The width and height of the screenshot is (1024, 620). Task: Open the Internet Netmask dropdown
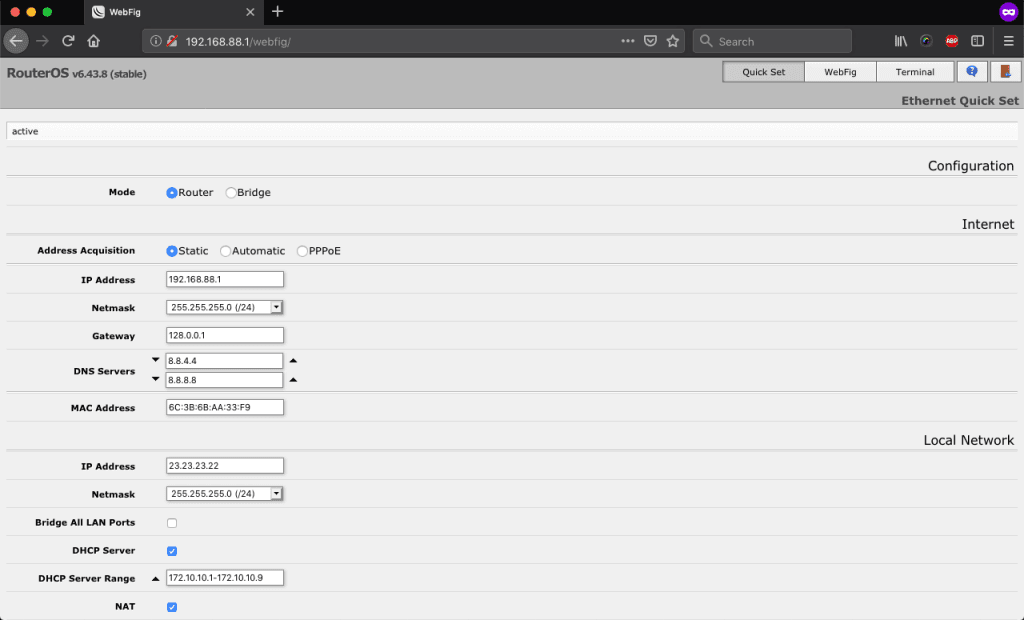tap(224, 307)
